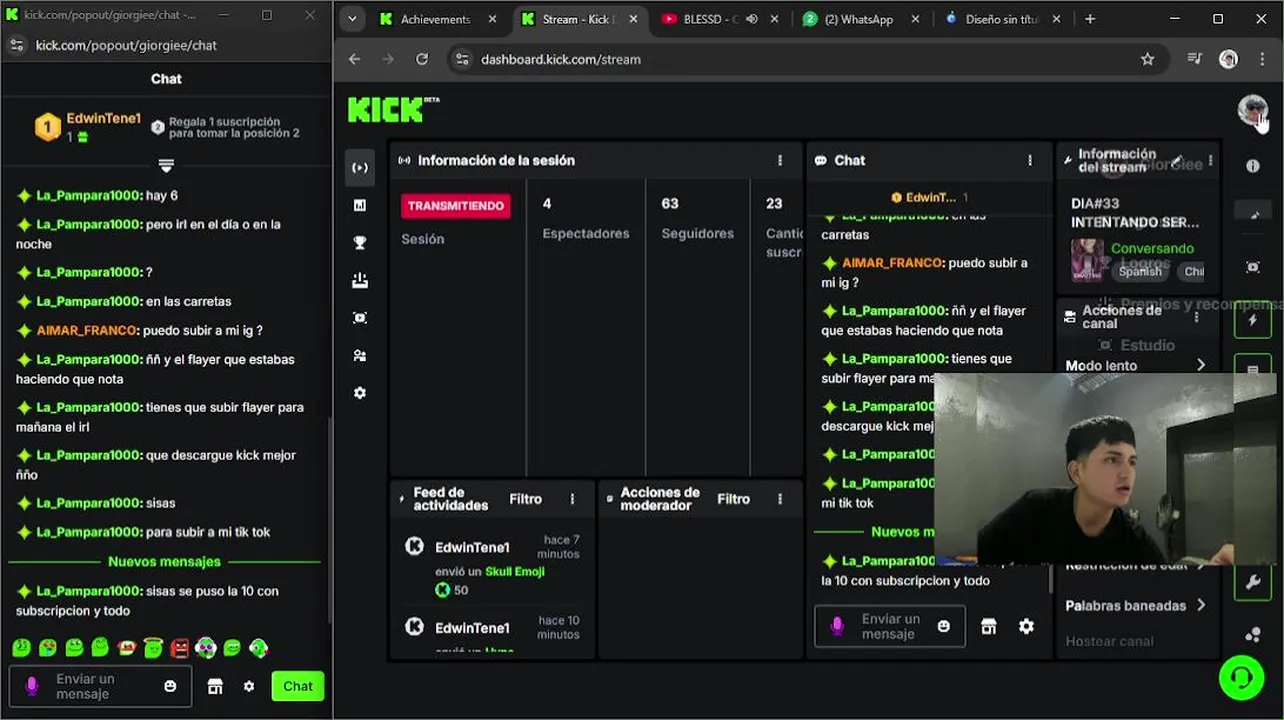Open the analytics chart icon in the sidebar
Image resolution: width=1284 pixels, height=720 pixels.
pos(360,205)
